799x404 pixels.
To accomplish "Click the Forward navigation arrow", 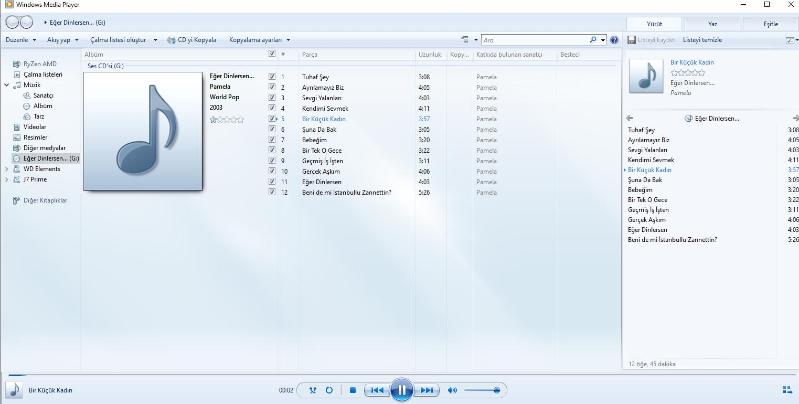I will 26,22.
